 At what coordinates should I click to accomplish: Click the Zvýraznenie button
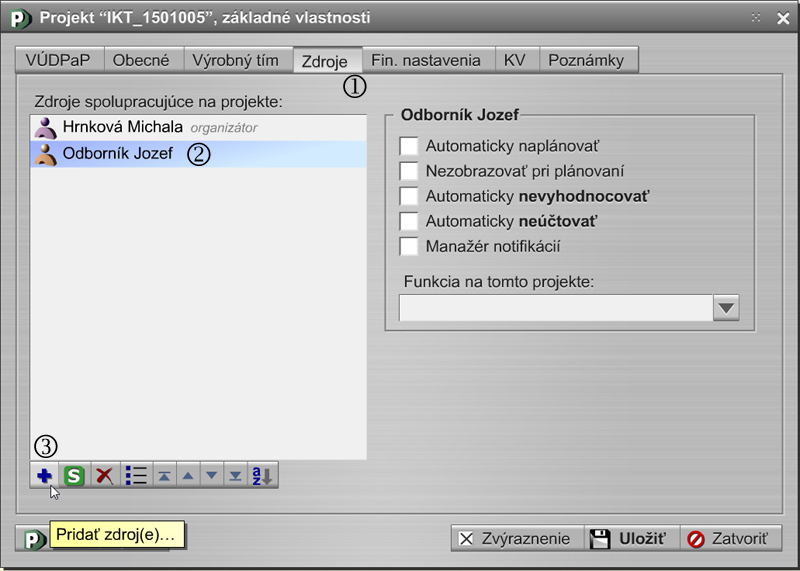click(x=516, y=538)
